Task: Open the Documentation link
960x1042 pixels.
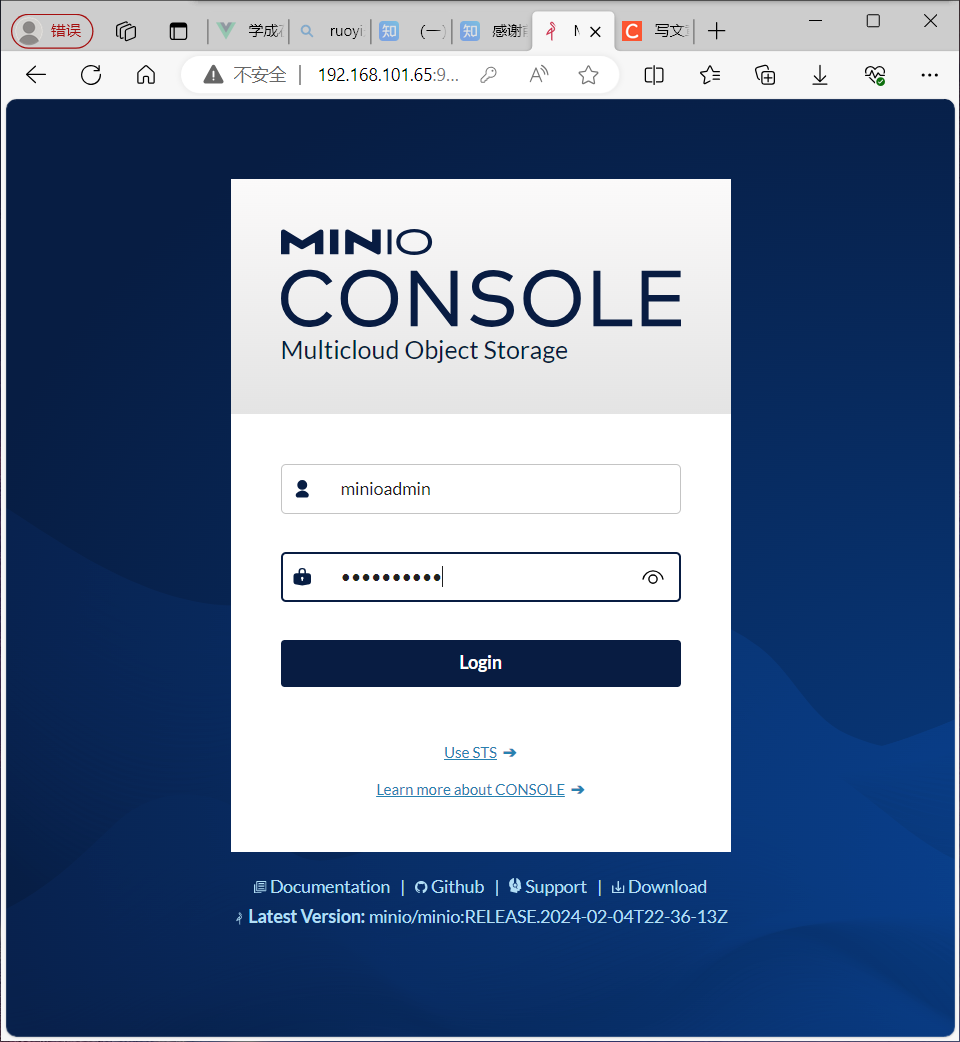Action: tap(322, 887)
